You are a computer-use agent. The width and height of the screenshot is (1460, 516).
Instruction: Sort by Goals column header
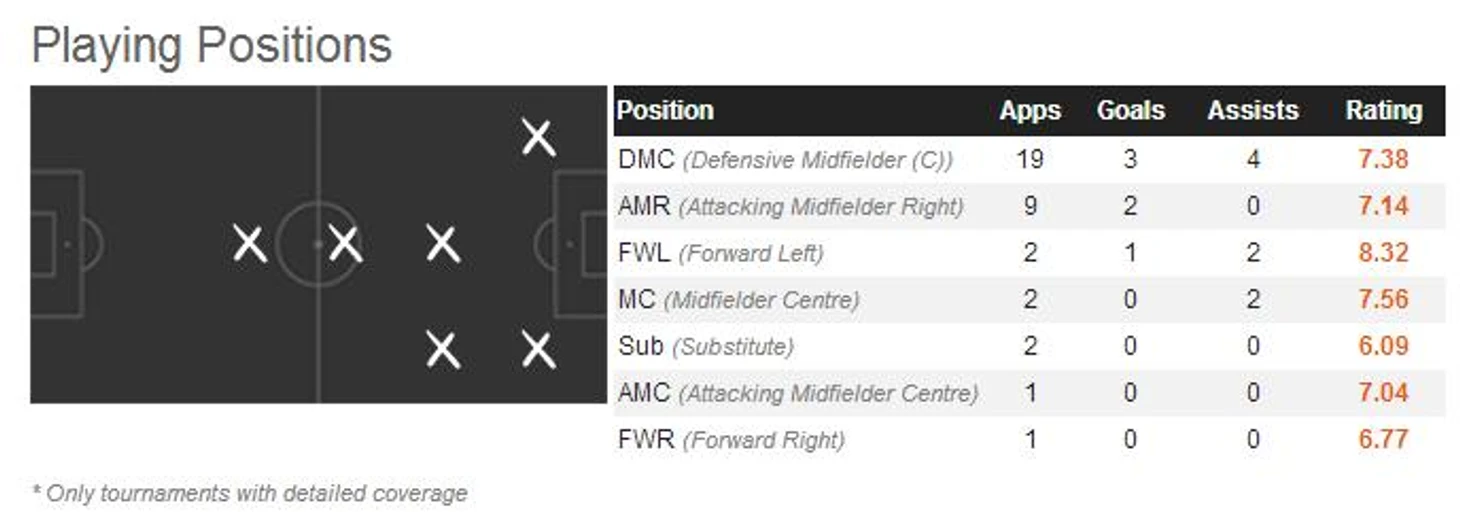[x=1131, y=110]
